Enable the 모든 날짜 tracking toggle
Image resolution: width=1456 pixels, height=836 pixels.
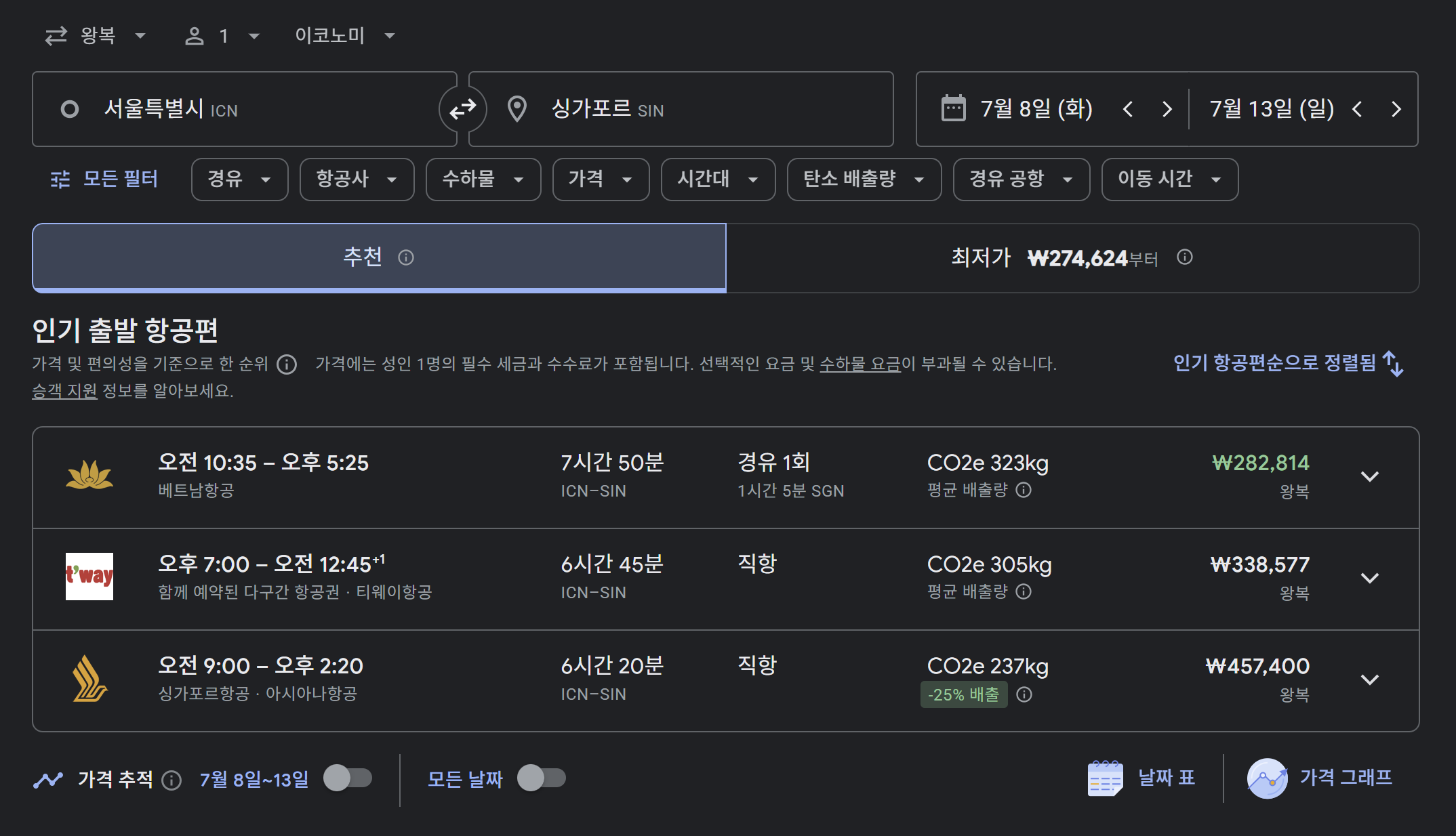pyautogui.click(x=540, y=778)
